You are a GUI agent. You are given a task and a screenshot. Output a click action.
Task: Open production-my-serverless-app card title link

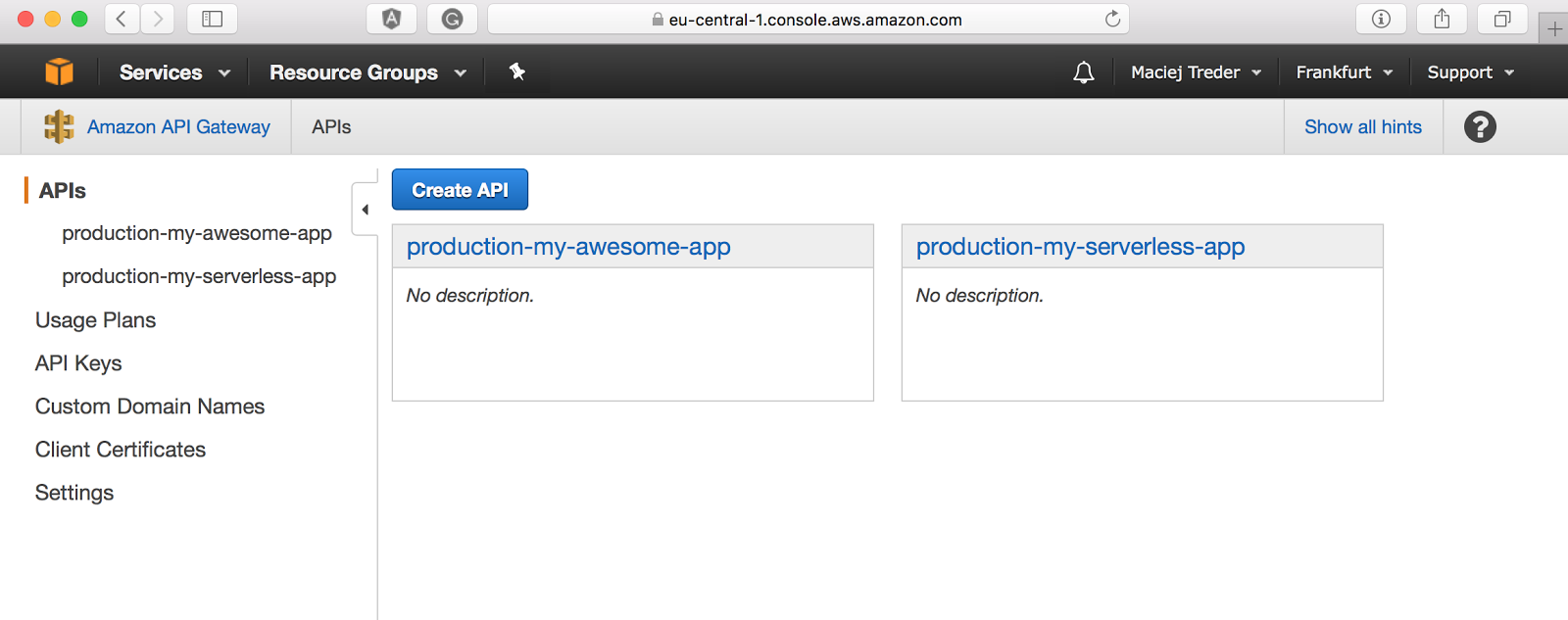tap(1080, 247)
